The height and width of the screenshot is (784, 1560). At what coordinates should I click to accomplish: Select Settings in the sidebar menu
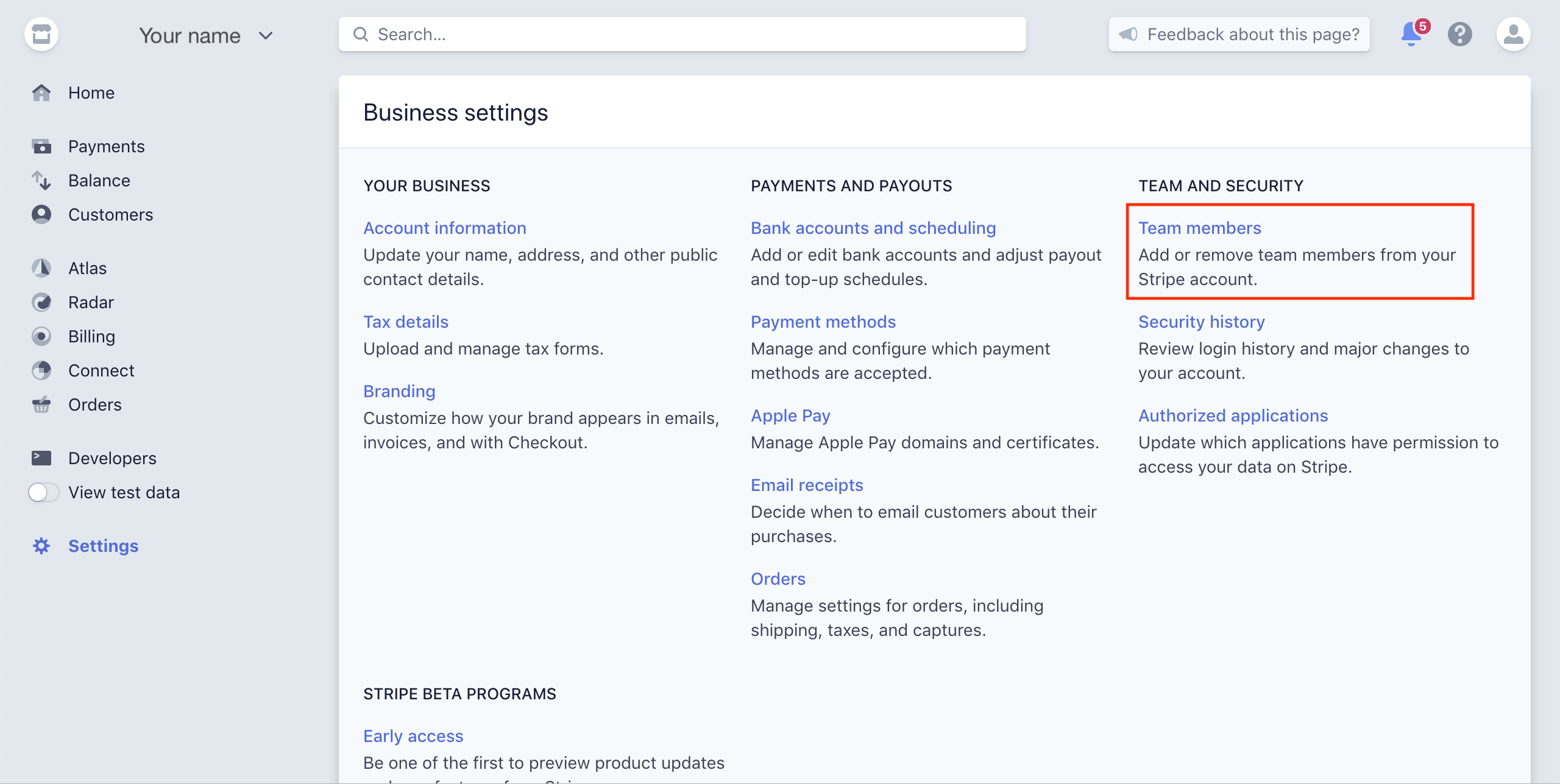(104, 546)
